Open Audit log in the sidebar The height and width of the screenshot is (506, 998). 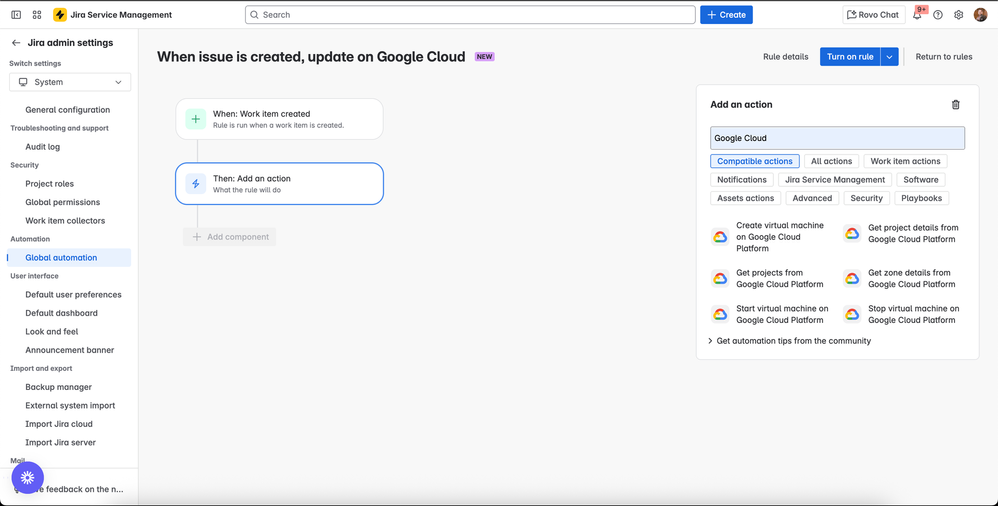(43, 147)
